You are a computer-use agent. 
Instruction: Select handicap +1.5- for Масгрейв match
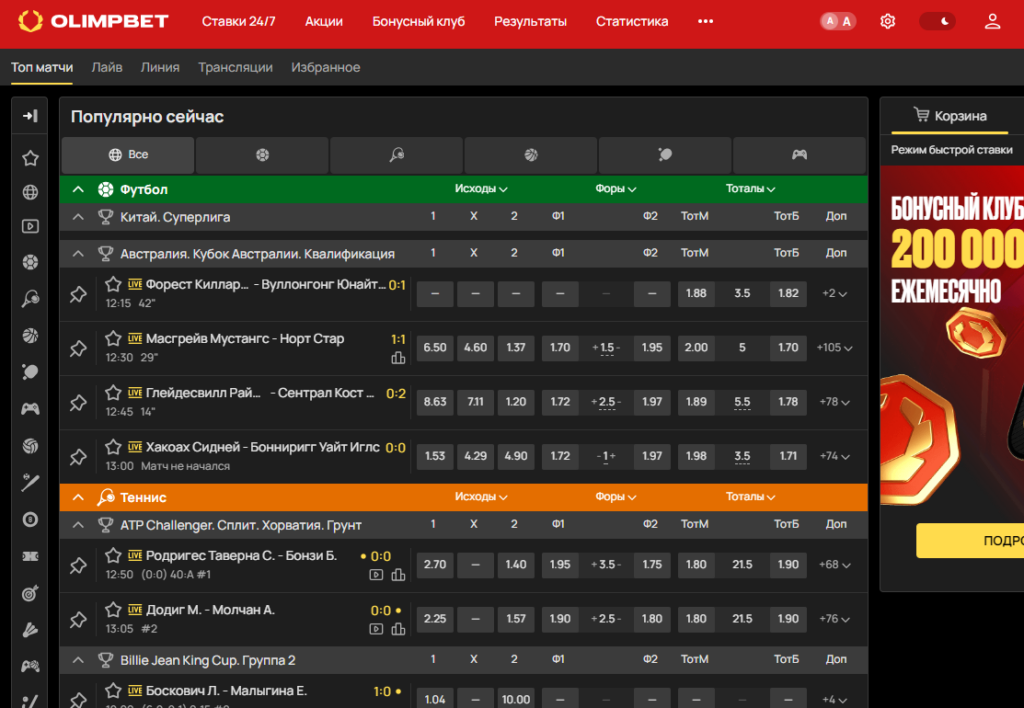coord(606,348)
